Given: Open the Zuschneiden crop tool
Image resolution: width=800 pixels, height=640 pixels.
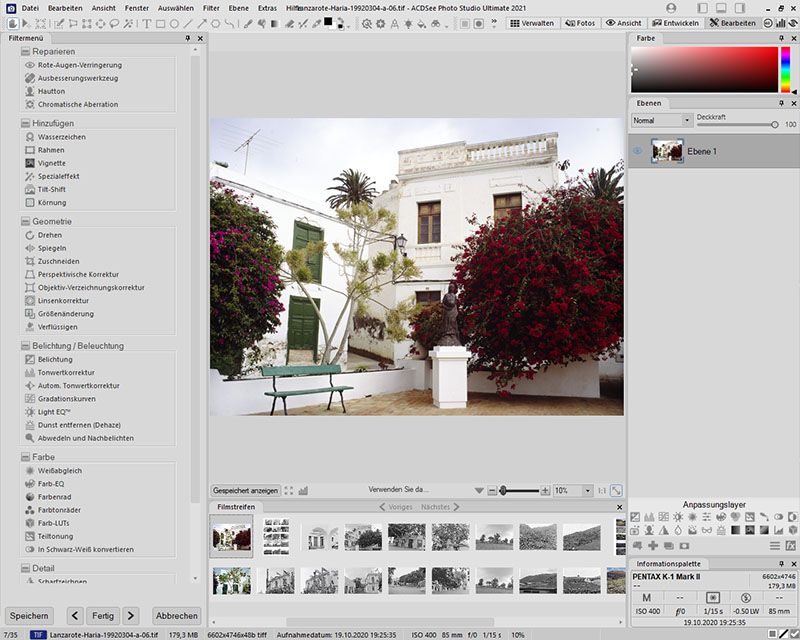Looking at the screenshot, I should click(x=58, y=261).
